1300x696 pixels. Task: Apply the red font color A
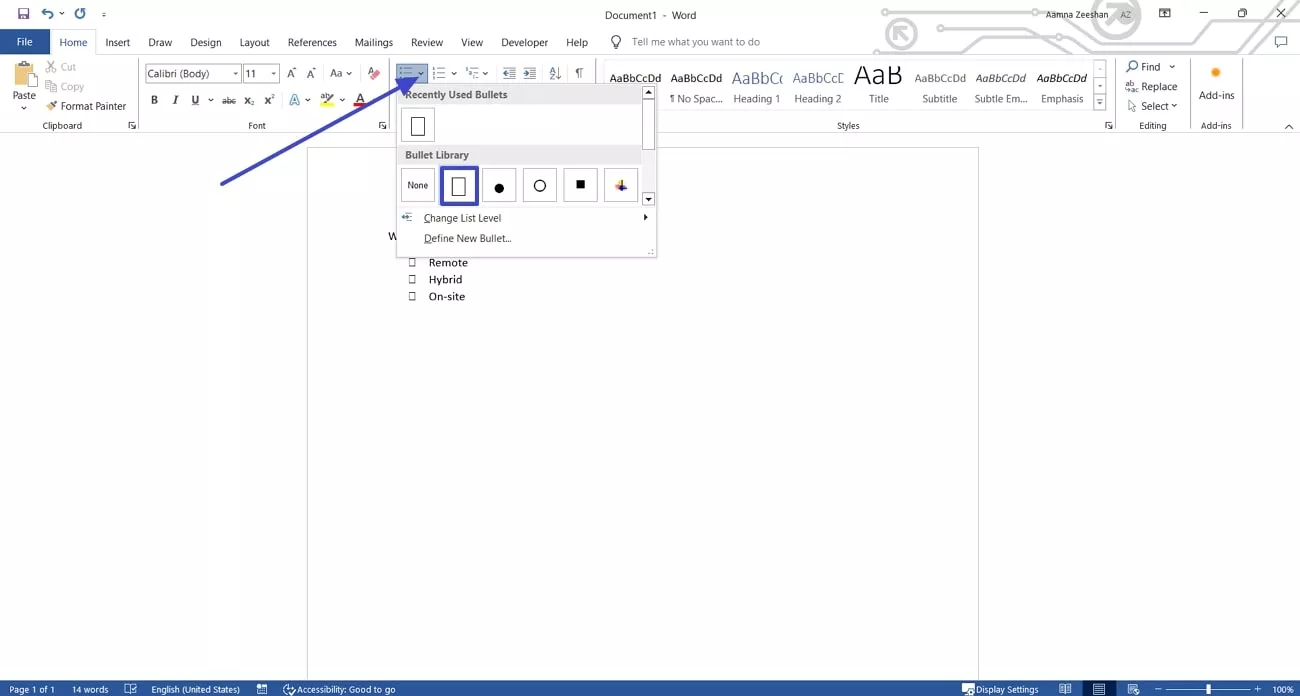point(360,100)
